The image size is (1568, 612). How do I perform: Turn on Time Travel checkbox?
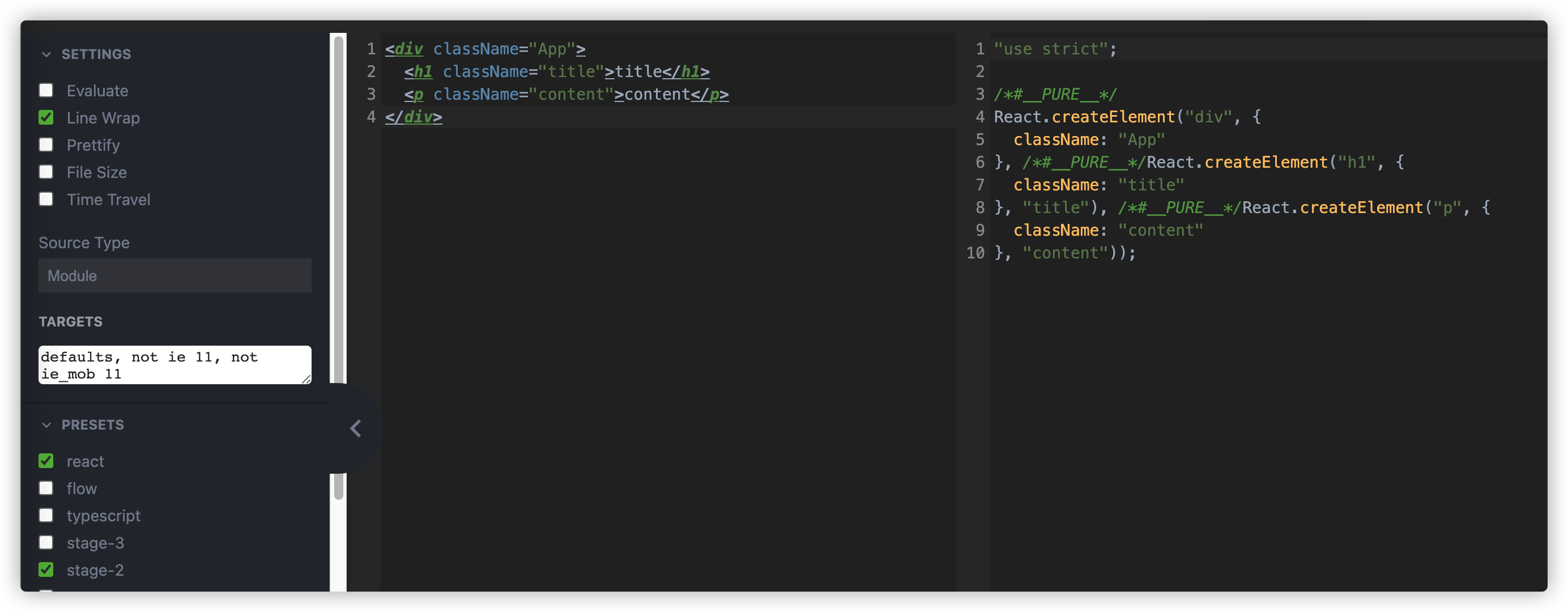[x=46, y=199]
